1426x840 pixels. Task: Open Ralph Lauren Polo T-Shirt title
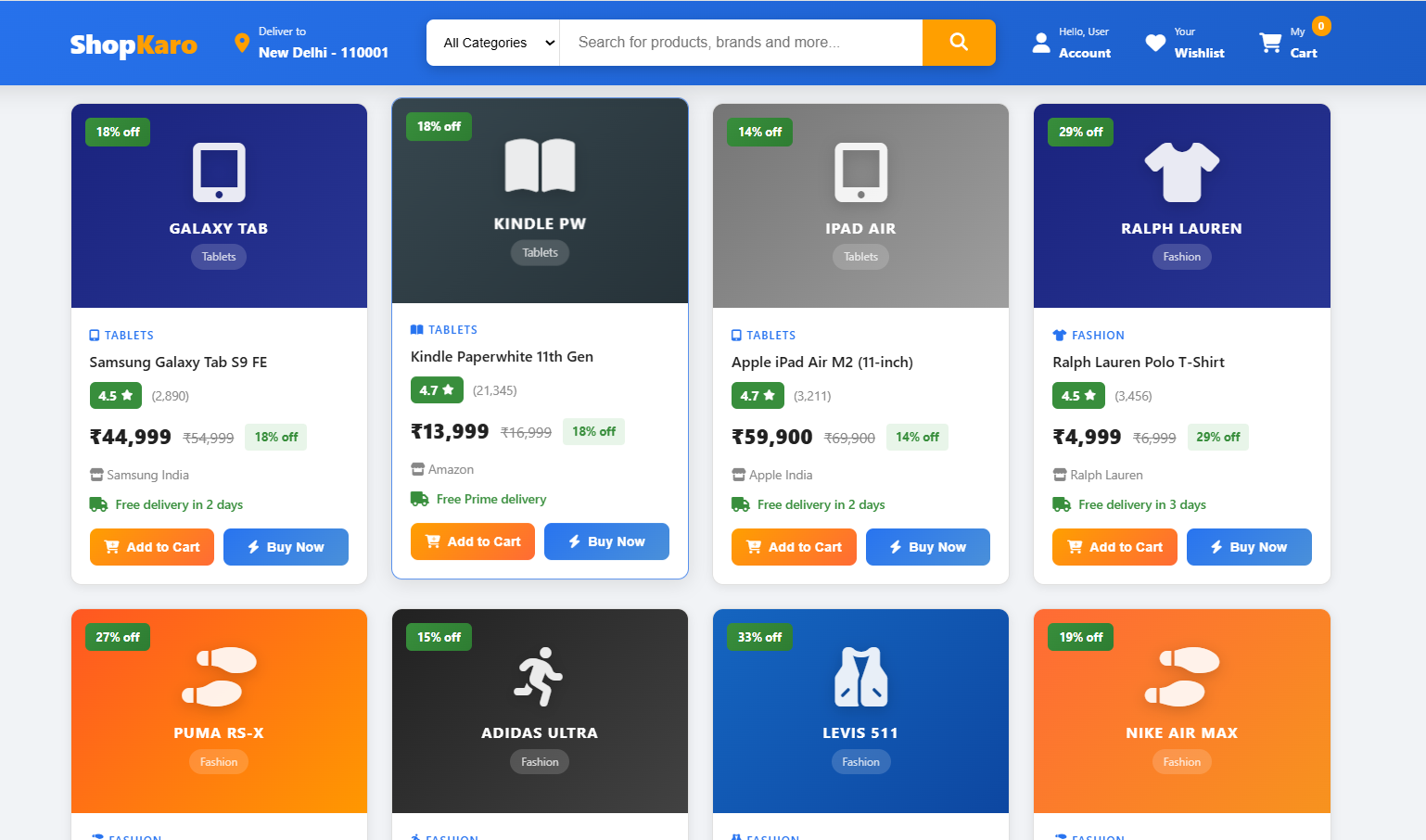tap(1139, 363)
